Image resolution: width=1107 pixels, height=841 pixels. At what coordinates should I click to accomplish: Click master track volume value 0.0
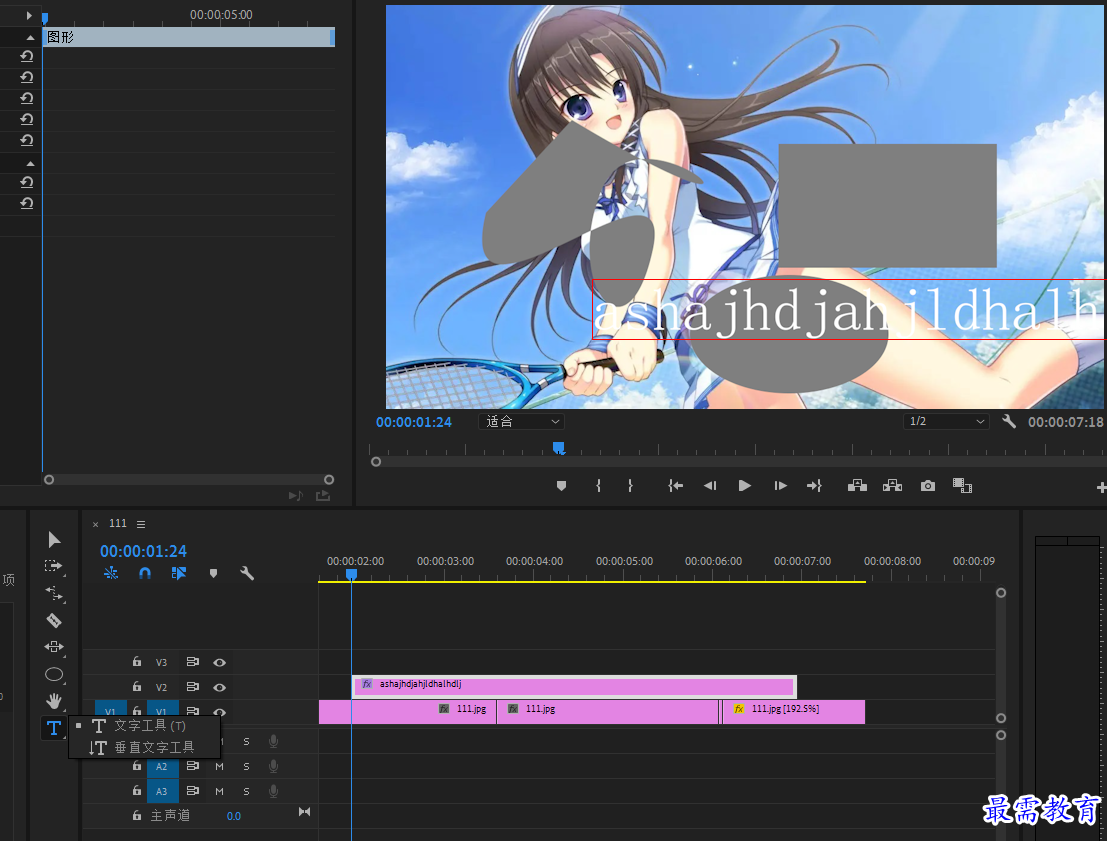coord(234,816)
